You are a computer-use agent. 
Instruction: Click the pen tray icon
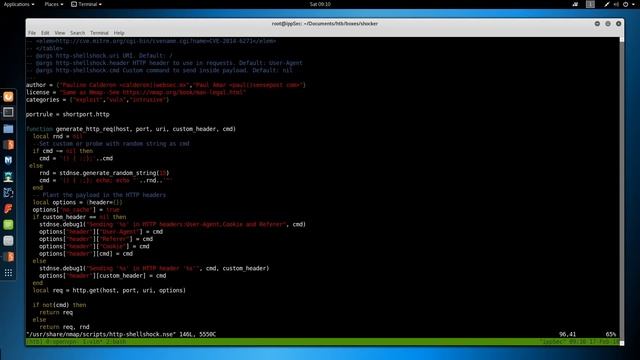coord(607,4)
